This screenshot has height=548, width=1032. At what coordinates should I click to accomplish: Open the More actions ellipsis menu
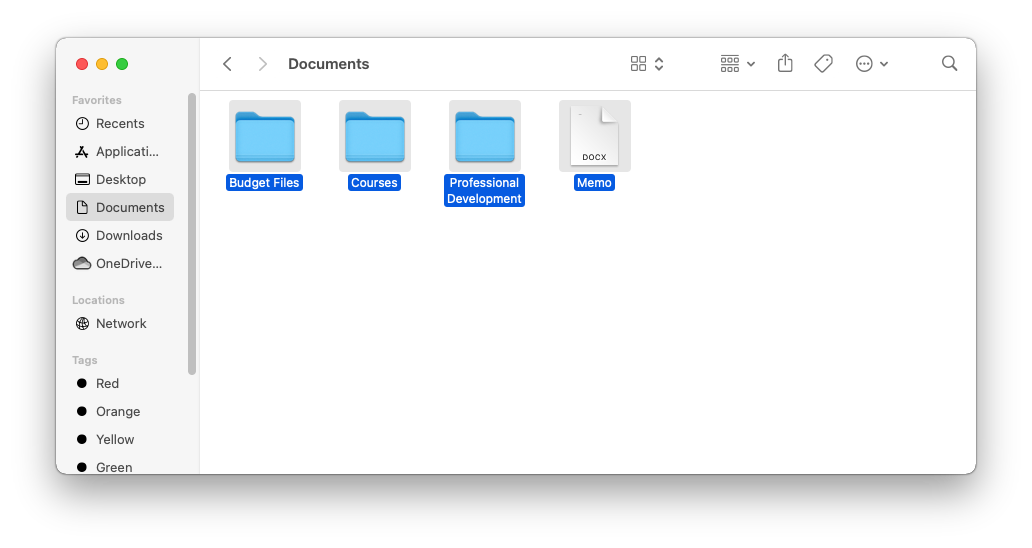(872, 64)
